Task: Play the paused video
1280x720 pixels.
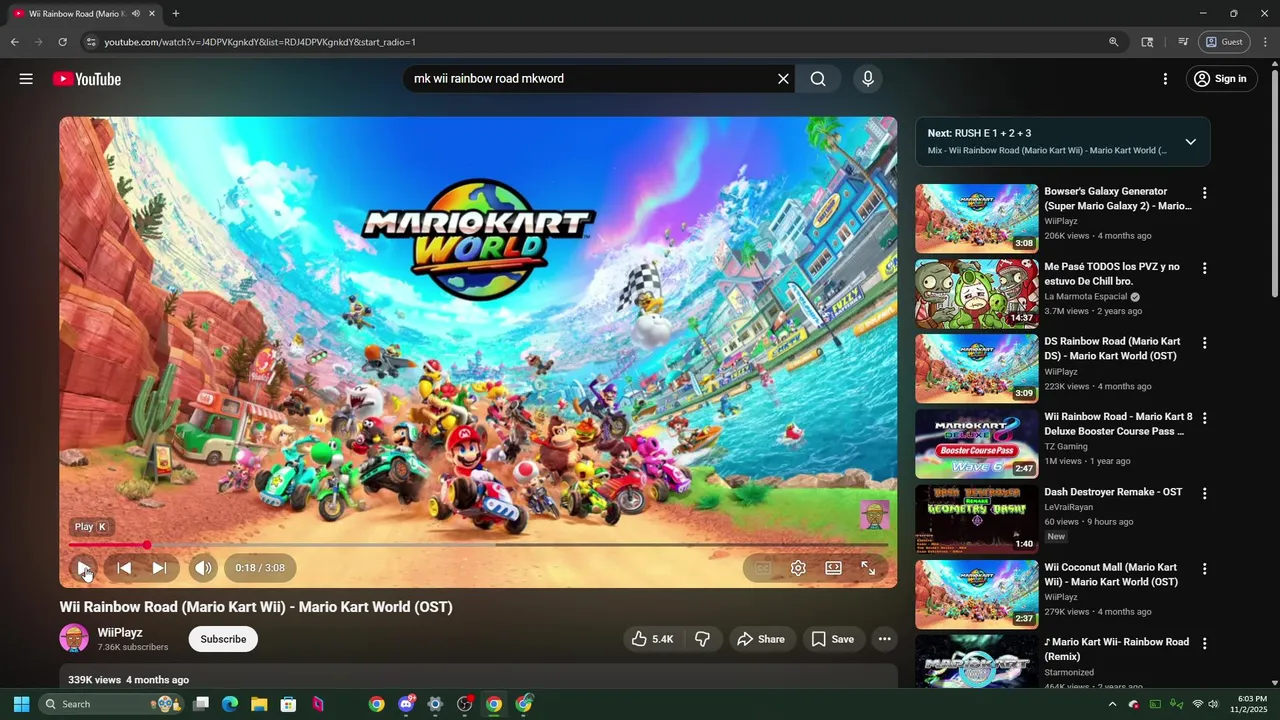Action: point(84,568)
